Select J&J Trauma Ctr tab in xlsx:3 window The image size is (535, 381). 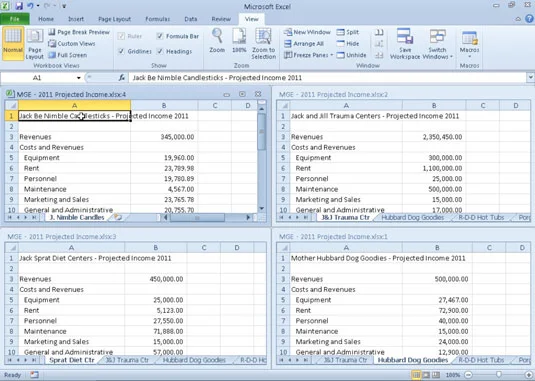coord(127,360)
